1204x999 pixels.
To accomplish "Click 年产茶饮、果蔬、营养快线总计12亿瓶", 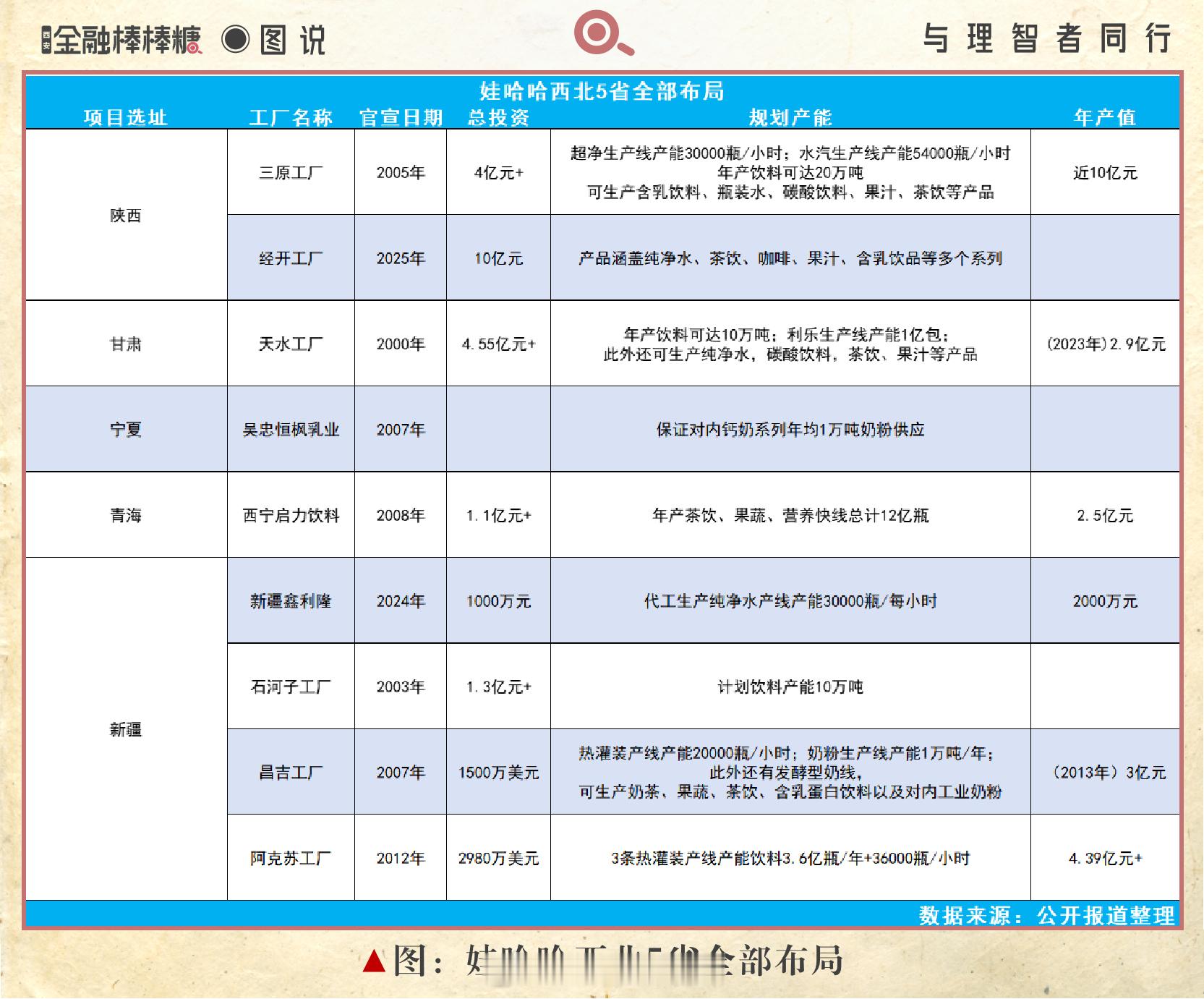I will click(790, 516).
